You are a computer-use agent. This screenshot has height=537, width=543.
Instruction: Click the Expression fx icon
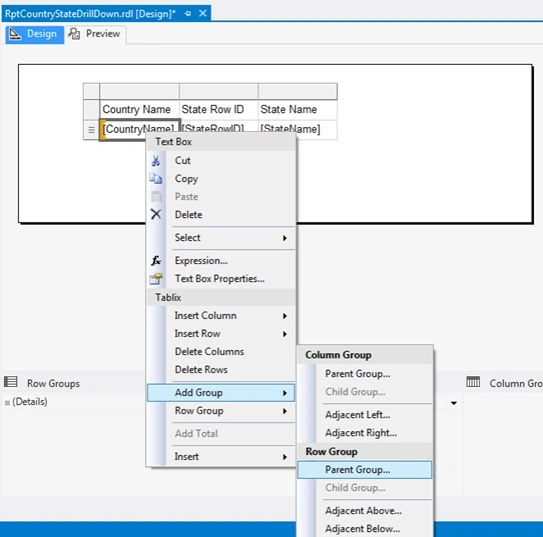pos(156,260)
